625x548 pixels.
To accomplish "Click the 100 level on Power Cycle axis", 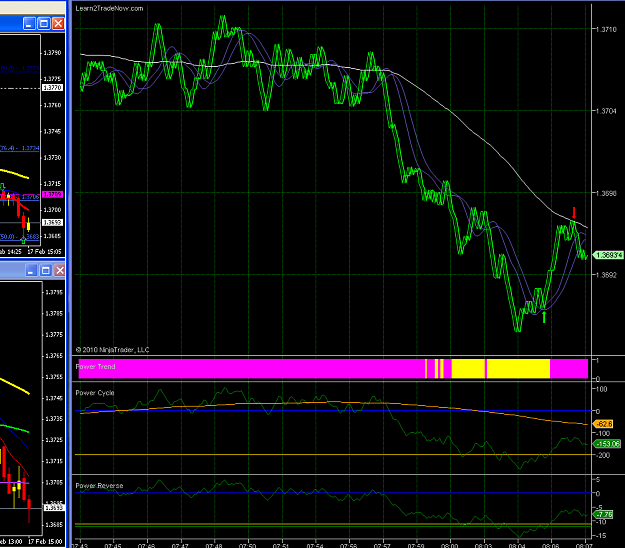I will (601, 389).
